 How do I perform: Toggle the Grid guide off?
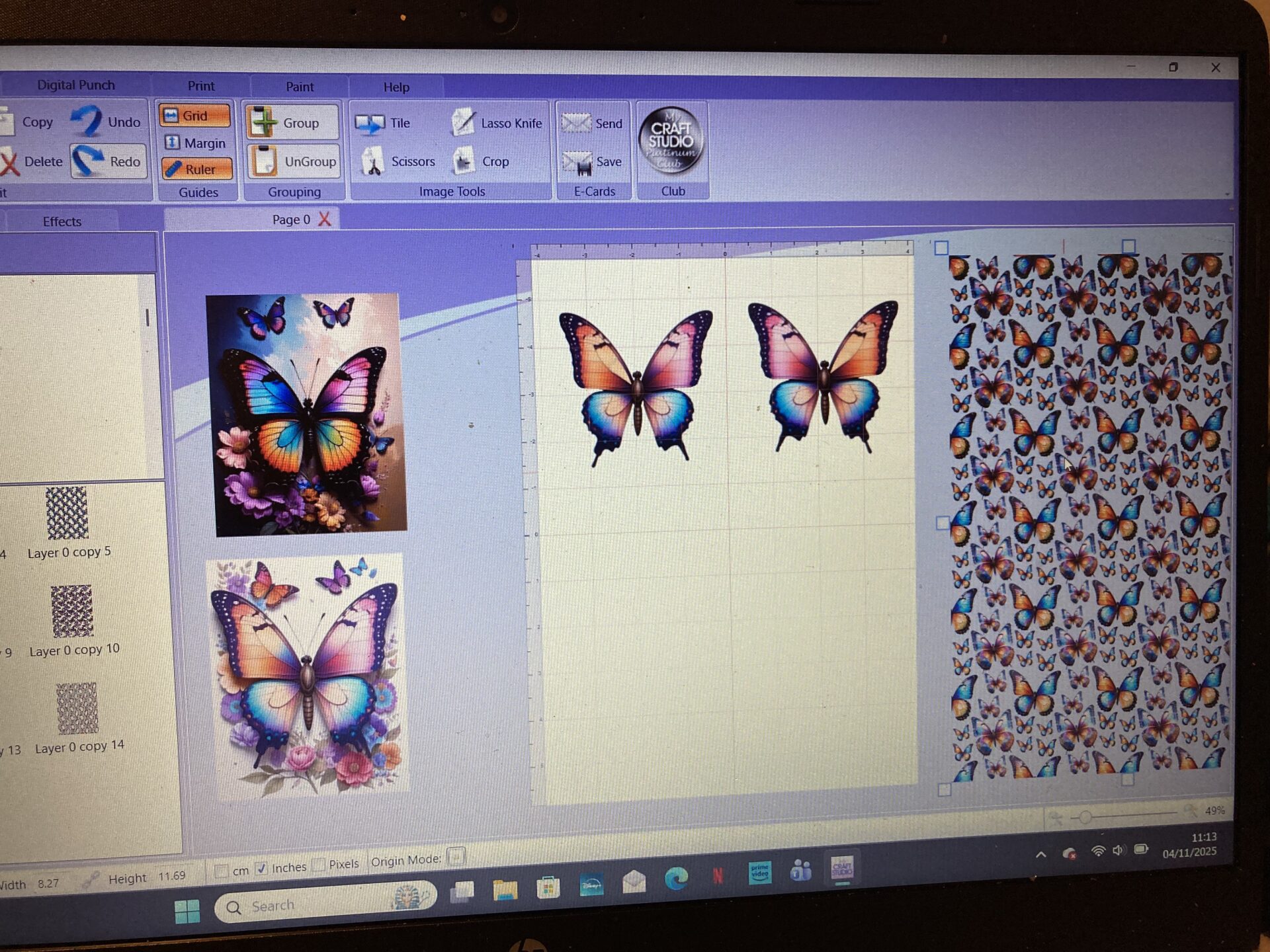[x=194, y=116]
